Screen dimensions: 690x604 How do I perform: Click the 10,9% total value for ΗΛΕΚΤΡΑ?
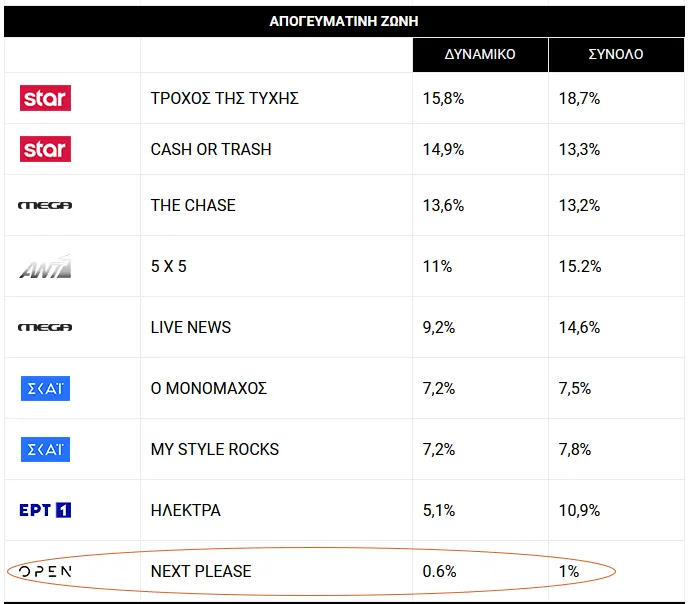pos(580,510)
